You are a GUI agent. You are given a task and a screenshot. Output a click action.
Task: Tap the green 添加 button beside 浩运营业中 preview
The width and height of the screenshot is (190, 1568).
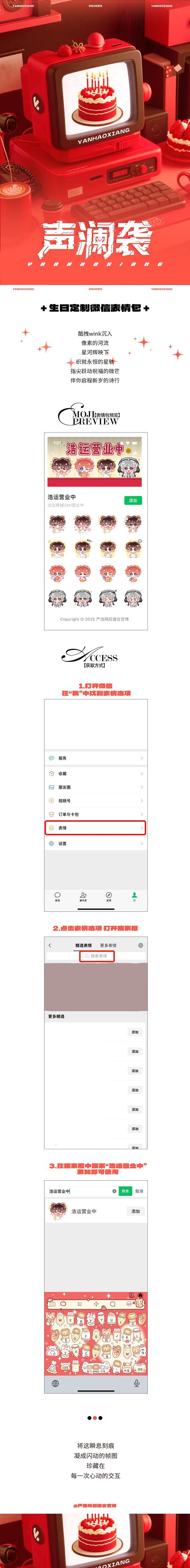(x=133, y=500)
